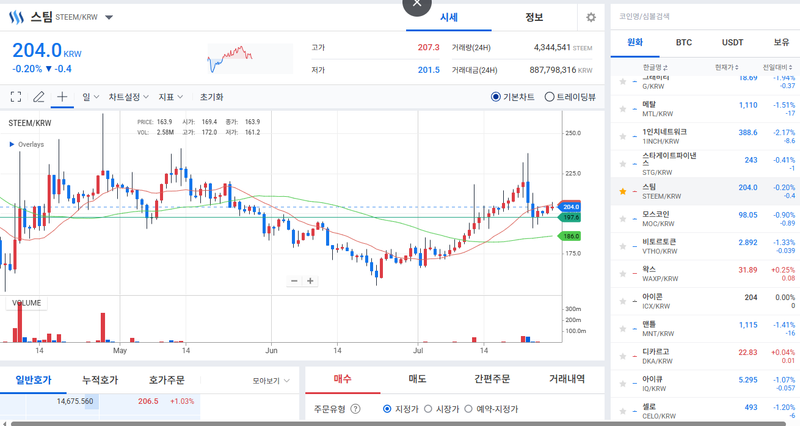Screen dimensions: 800x426
Task: Select 시장가 order type
Action: pyautogui.click(x=428, y=409)
